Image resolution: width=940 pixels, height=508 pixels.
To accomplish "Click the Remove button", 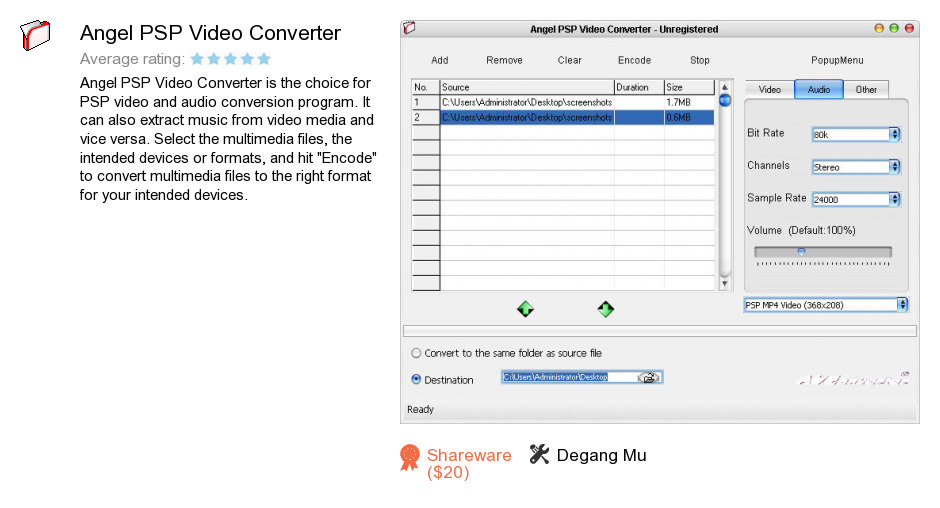I will (504, 60).
